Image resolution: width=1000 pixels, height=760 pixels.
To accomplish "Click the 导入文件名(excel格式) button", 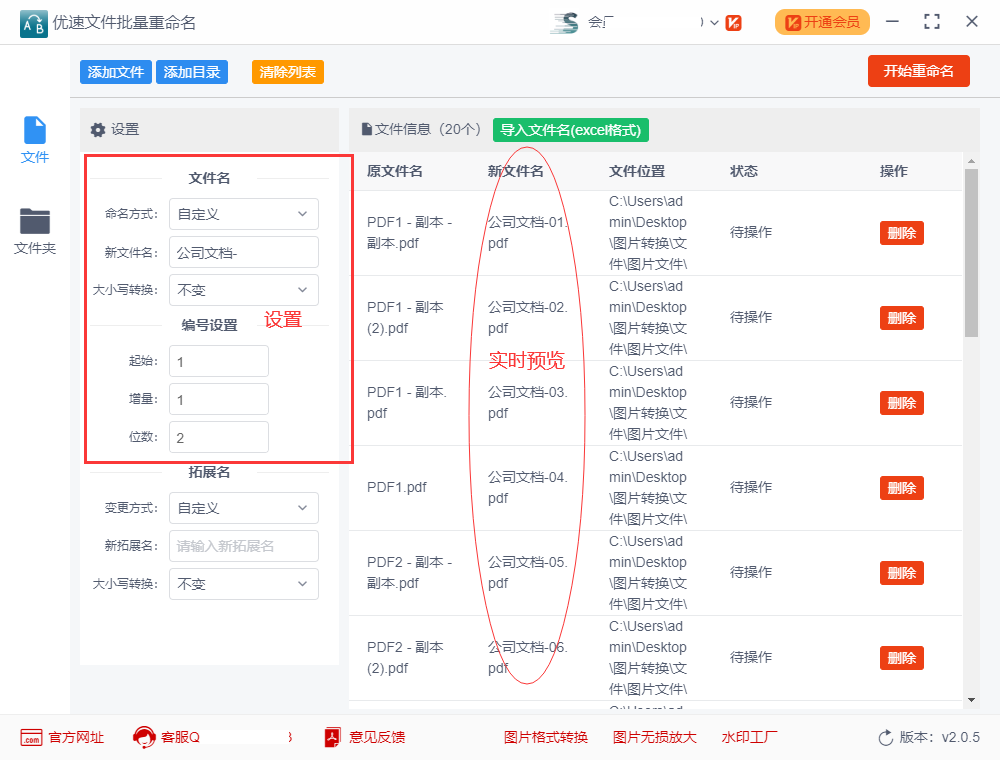I will [x=570, y=130].
